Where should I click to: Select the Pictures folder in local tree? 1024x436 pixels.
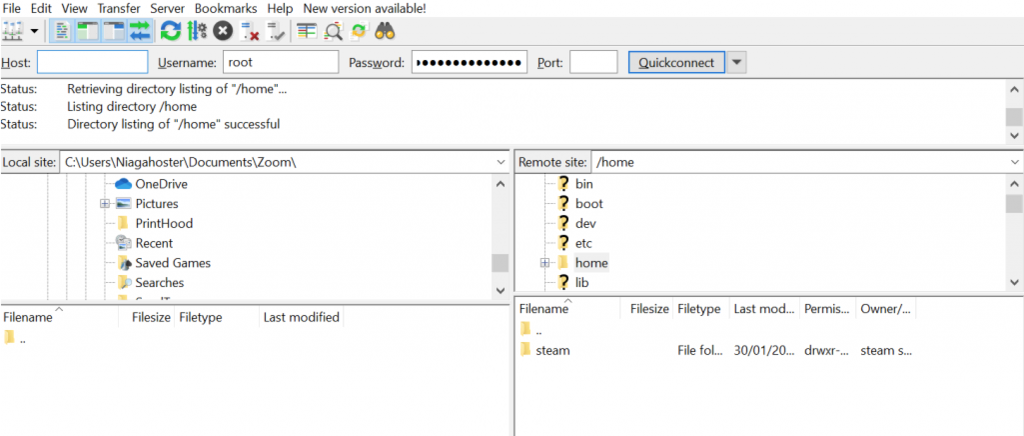pyautogui.click(x=157, y=204)
